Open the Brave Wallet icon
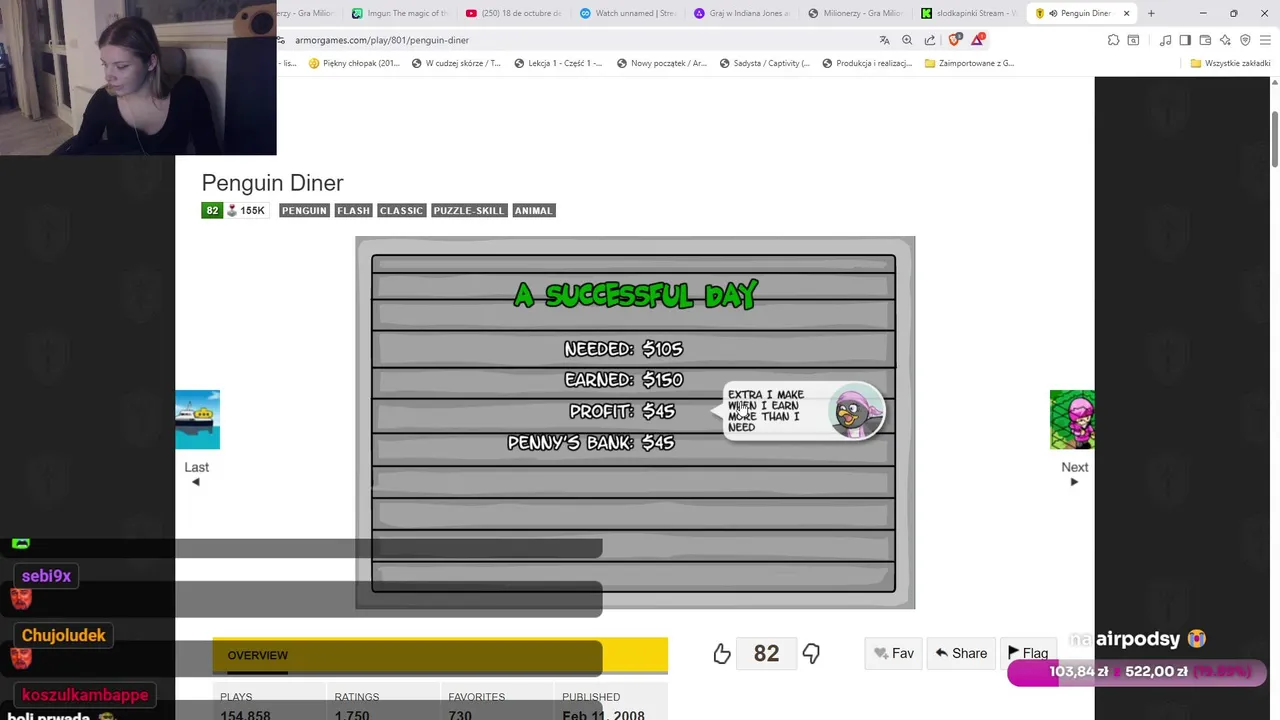Screen dimensions: 1280x720 [1205, 40]
